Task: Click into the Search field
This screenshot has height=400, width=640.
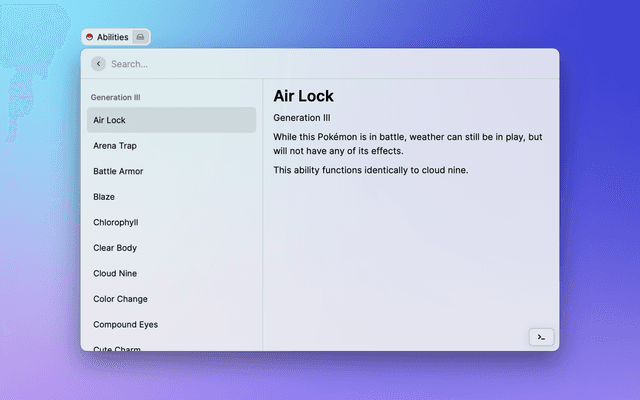Action: [300, 64]
